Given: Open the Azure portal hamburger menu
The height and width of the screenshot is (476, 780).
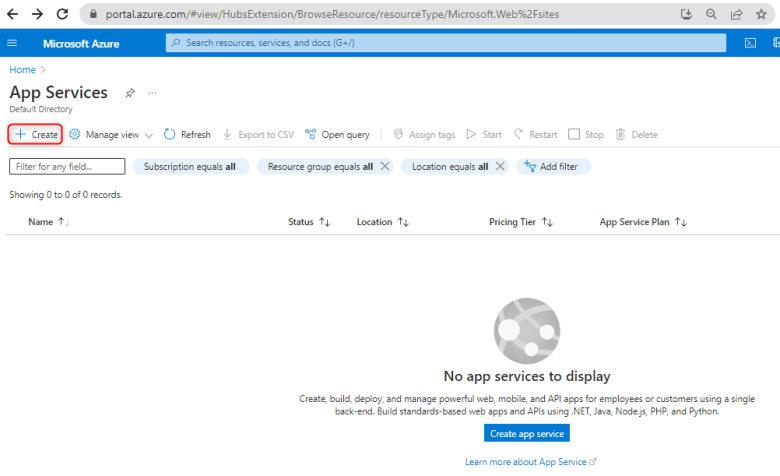Looking at the screenshot, I should point(12,43).
